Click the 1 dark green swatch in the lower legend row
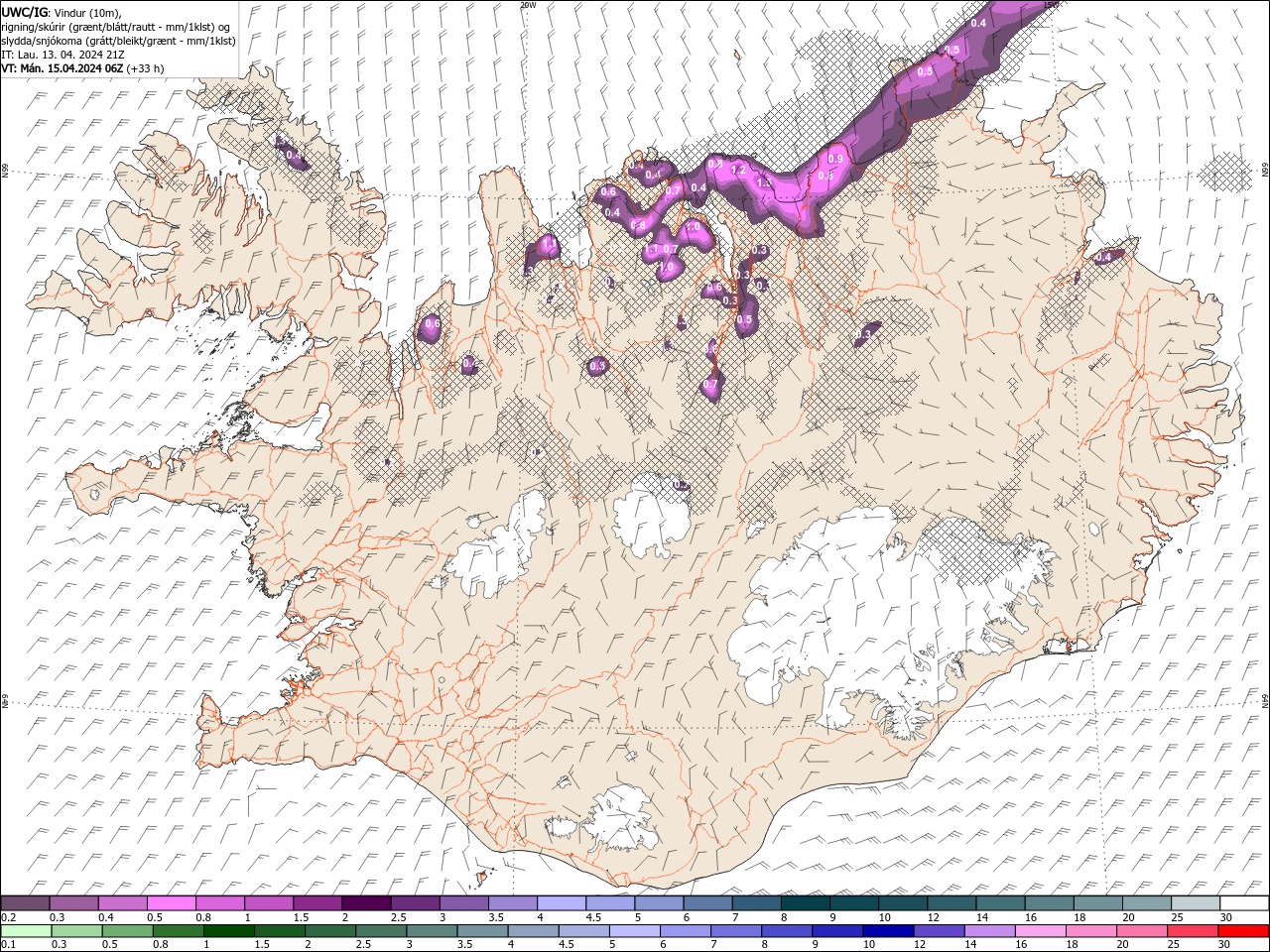1270x952 pixels. click(x=228, y=931)
